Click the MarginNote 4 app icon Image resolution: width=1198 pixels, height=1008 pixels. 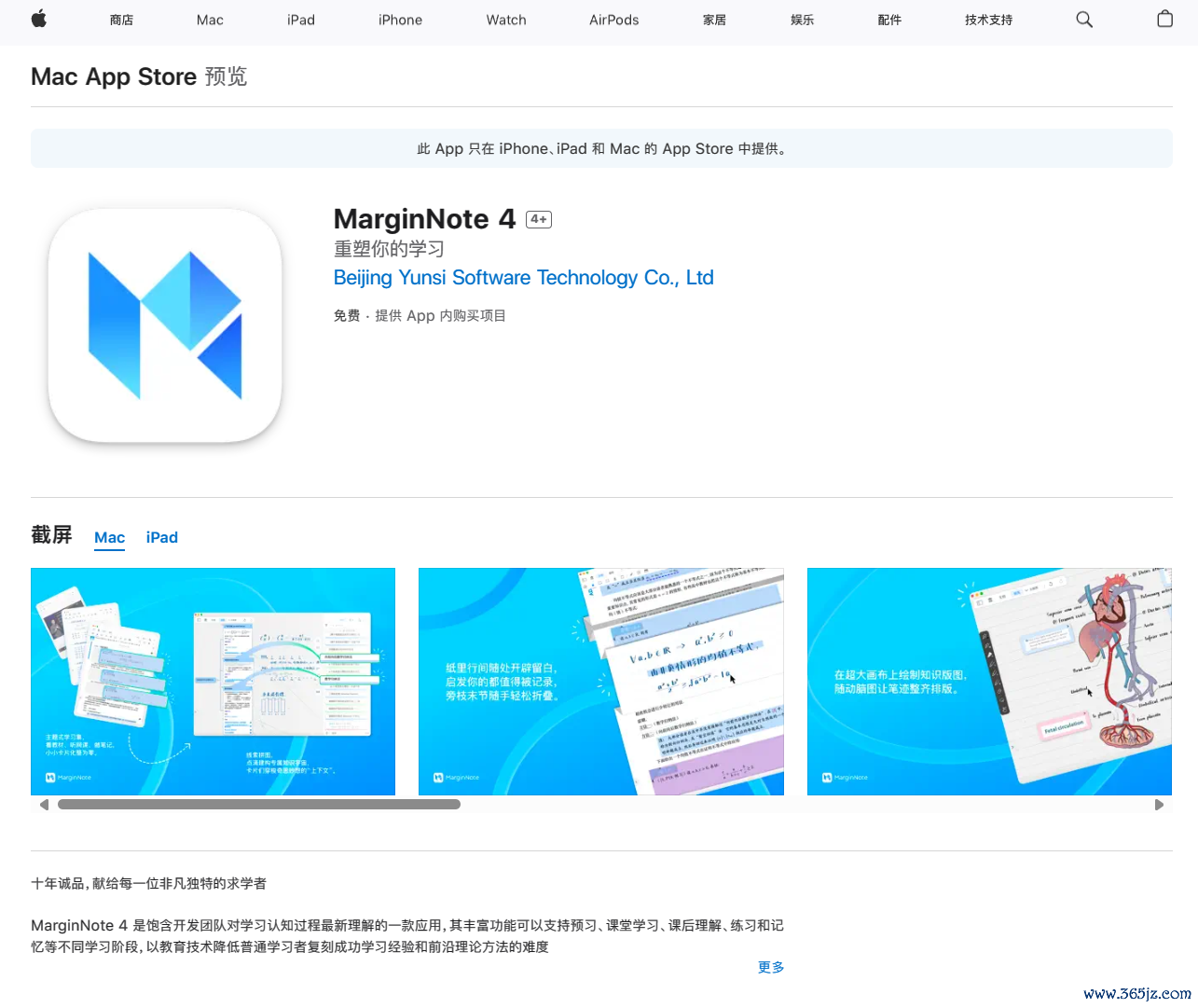[165, 325]
